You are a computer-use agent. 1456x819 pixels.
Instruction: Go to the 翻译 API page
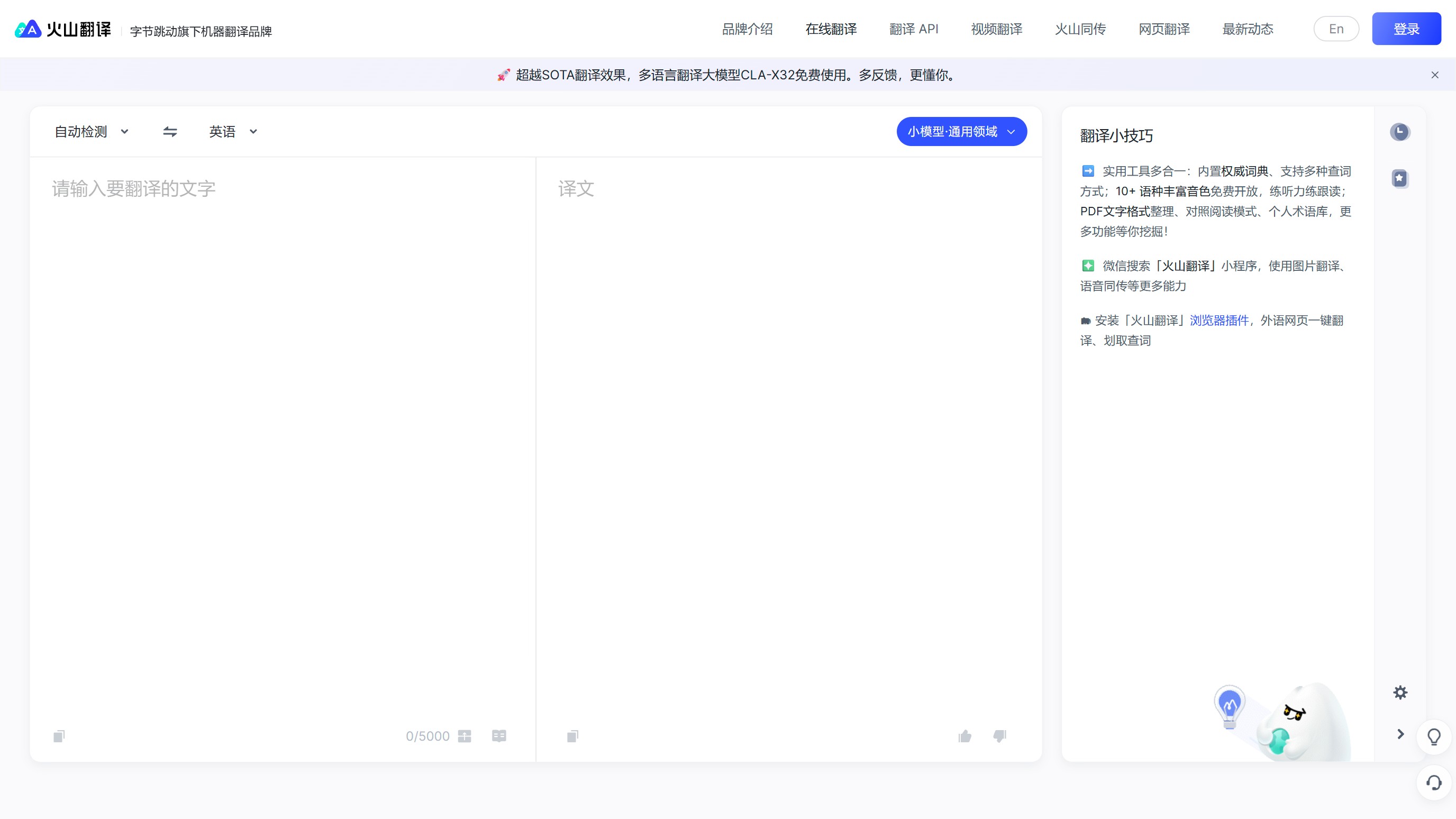coord(914,29)
